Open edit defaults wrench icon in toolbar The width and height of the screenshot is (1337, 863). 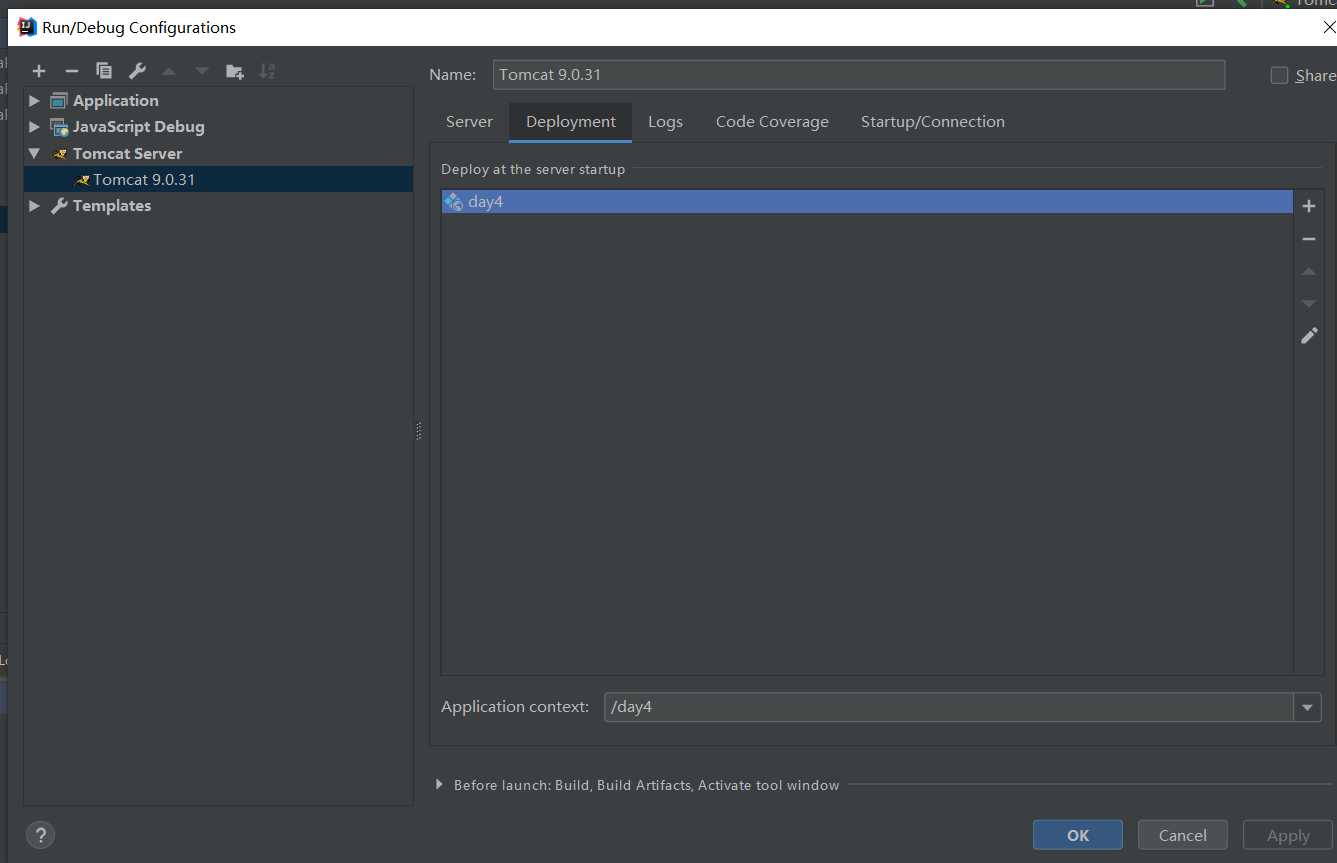pyautogui.click(x=137, y=71)
